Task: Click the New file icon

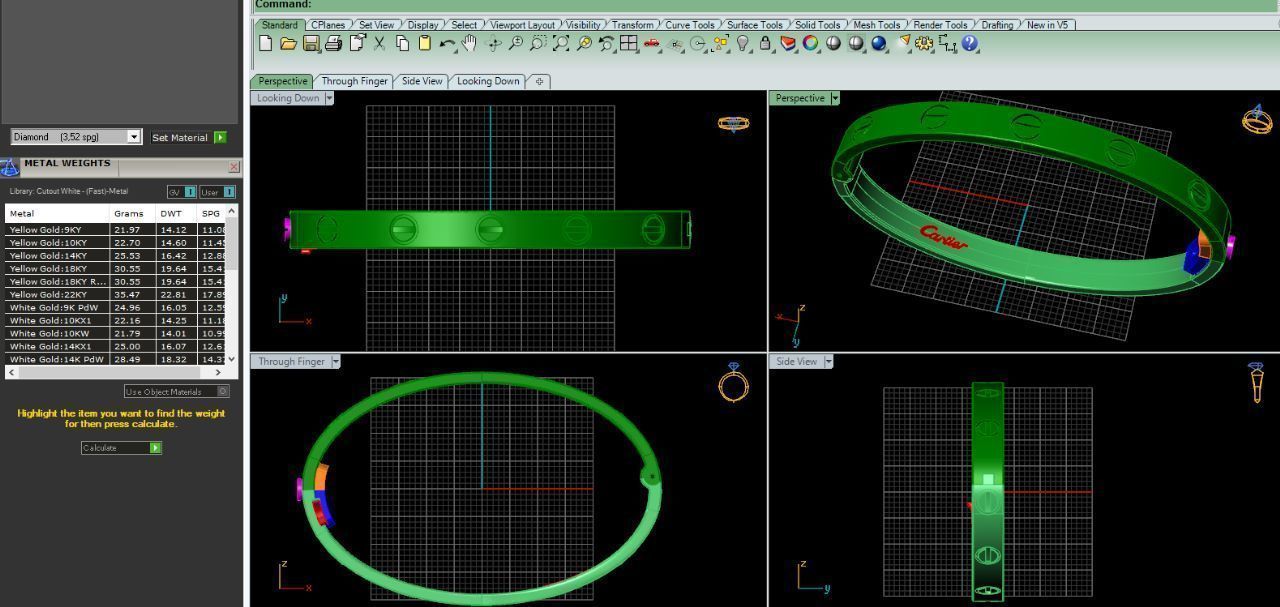Action: [265, 43]
